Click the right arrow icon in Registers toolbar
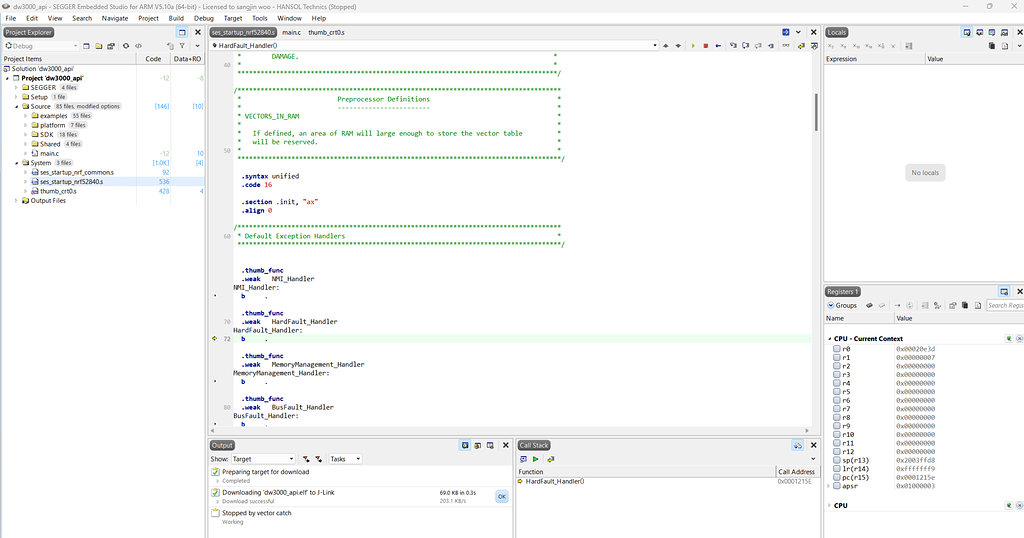 [x=897, y=305]
